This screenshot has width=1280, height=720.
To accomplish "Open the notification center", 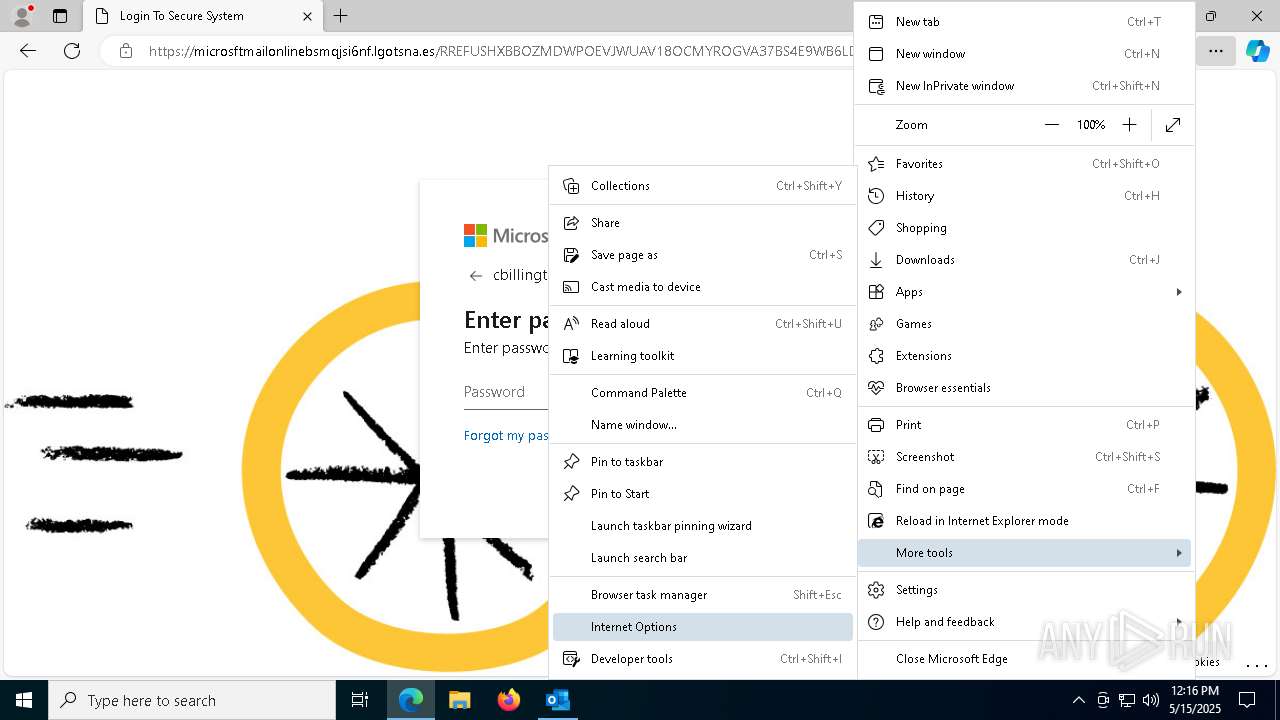I will tap(1247, 700).
